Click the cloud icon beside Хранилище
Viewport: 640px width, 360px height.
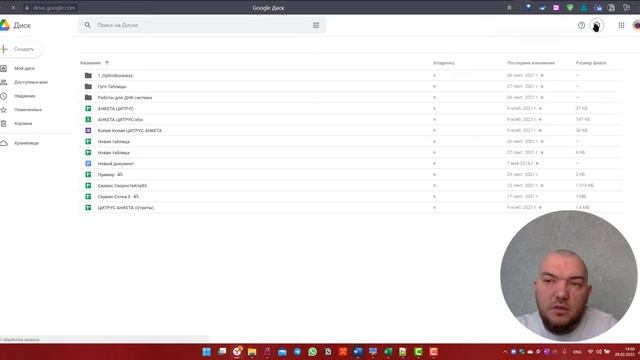pos(4,143)
